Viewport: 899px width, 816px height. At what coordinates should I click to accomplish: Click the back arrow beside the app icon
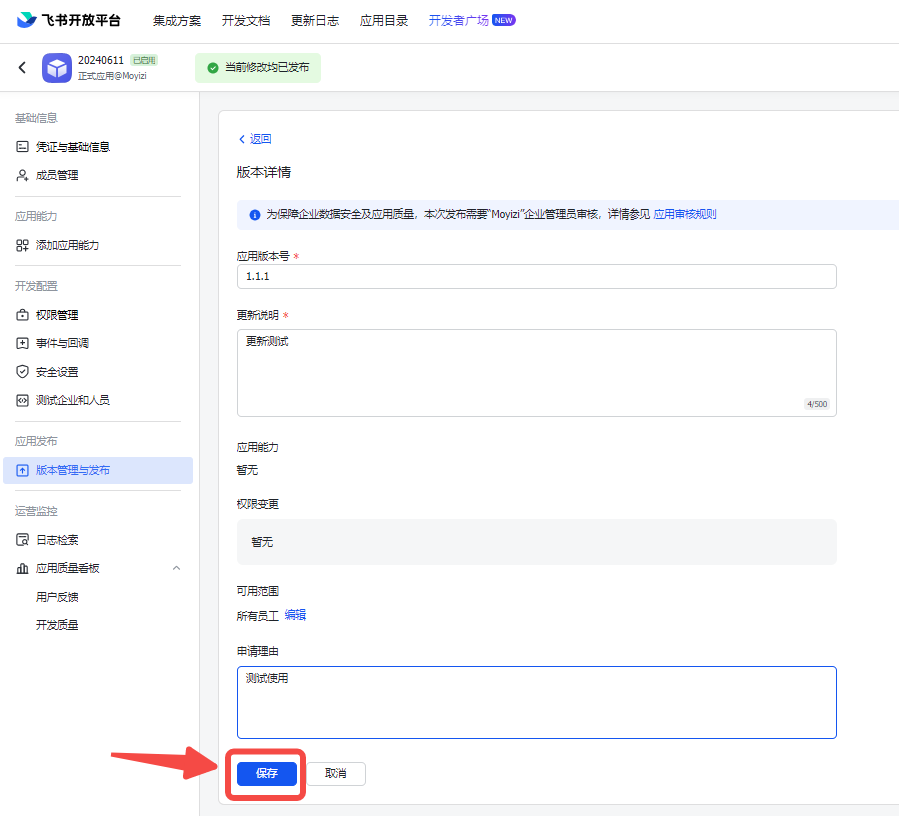[22, 68]
